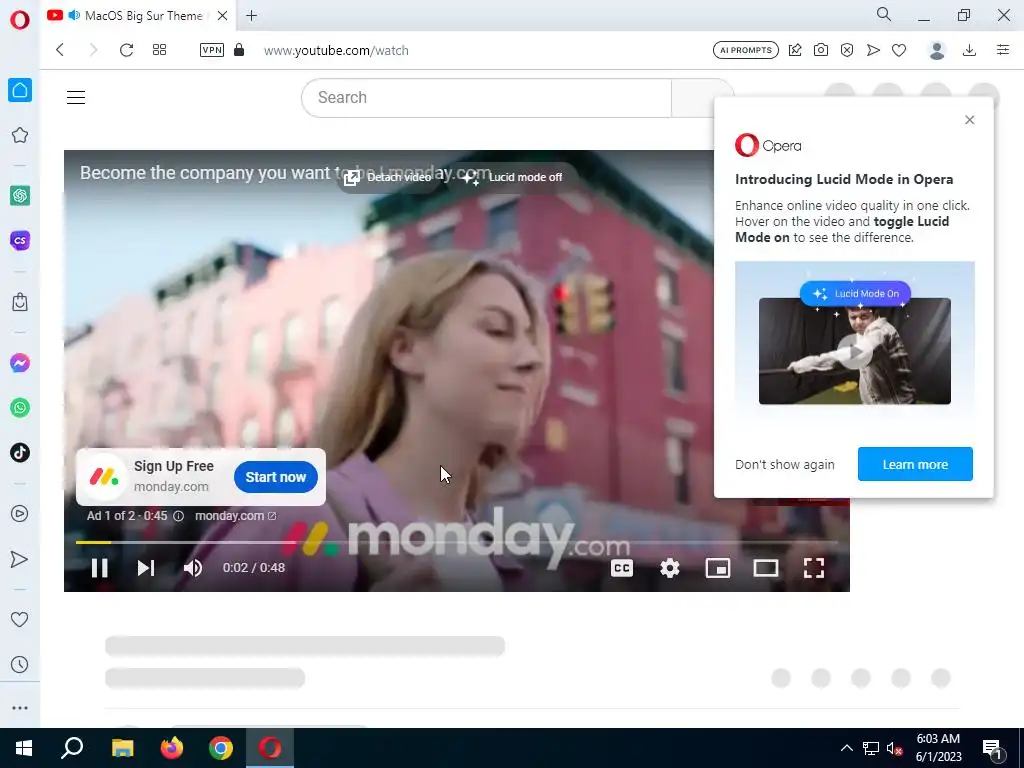Screen dimensions: 1024x768
Task: Mute the tab via speaker icon
Action: [x=74, y=15]
